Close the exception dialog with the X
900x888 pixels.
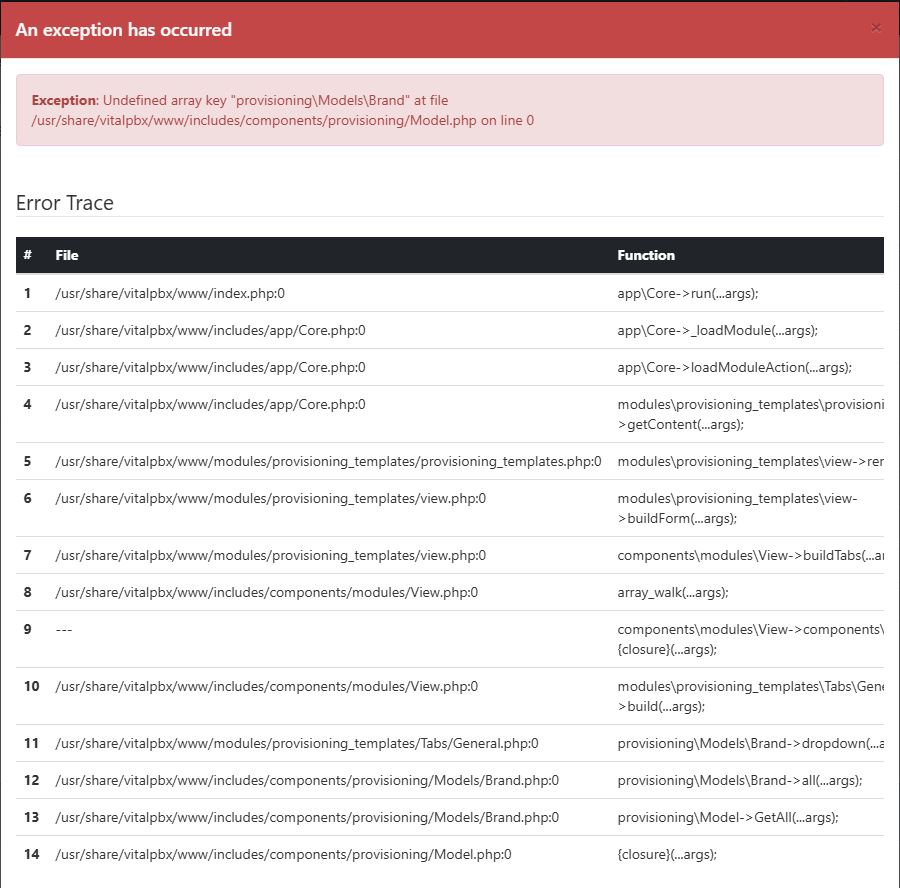pyautogui.click(x=876, y=28)
